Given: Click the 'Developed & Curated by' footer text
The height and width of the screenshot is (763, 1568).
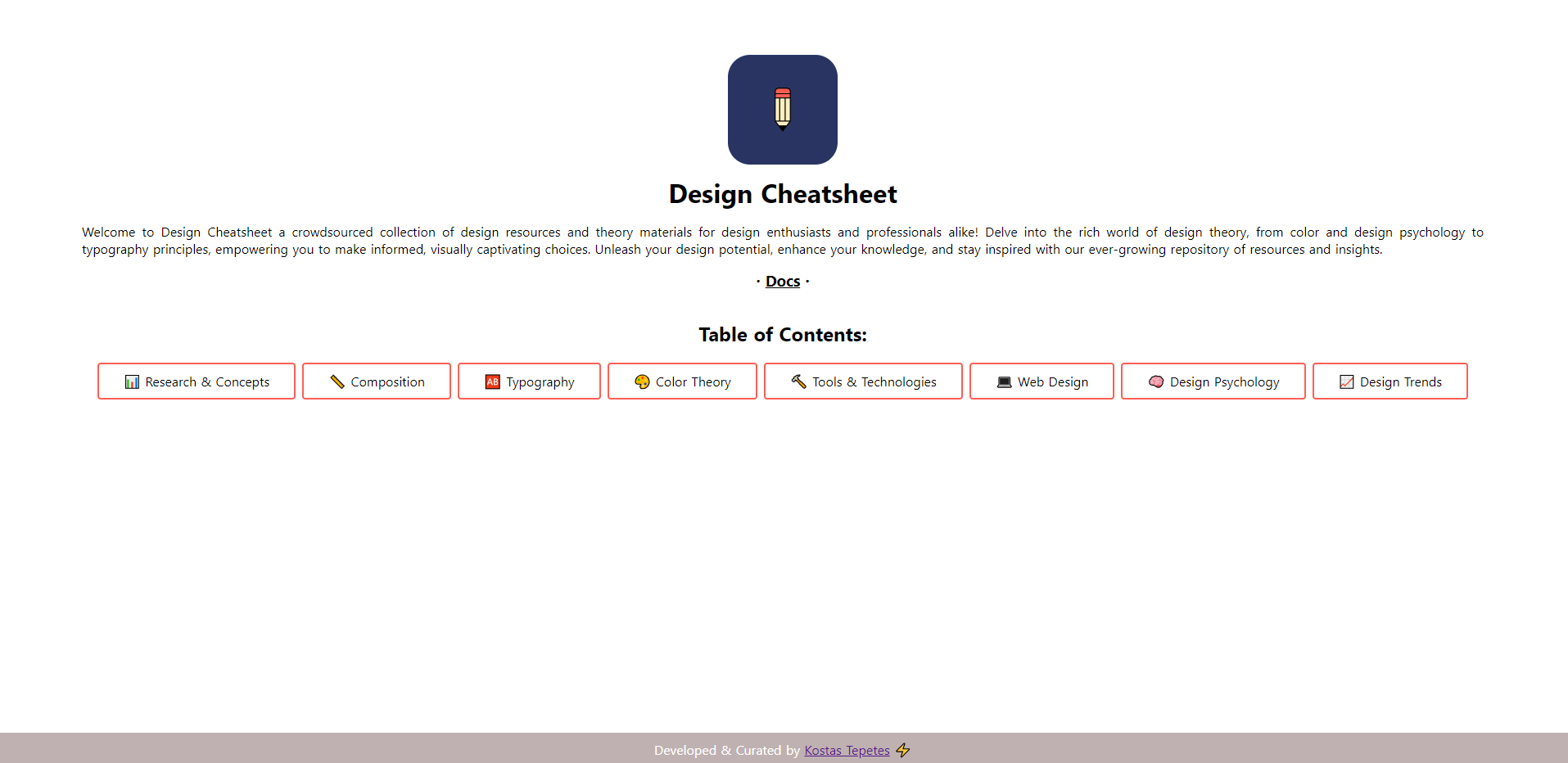Looking at the screenshot, I should [x=727, y=751].
